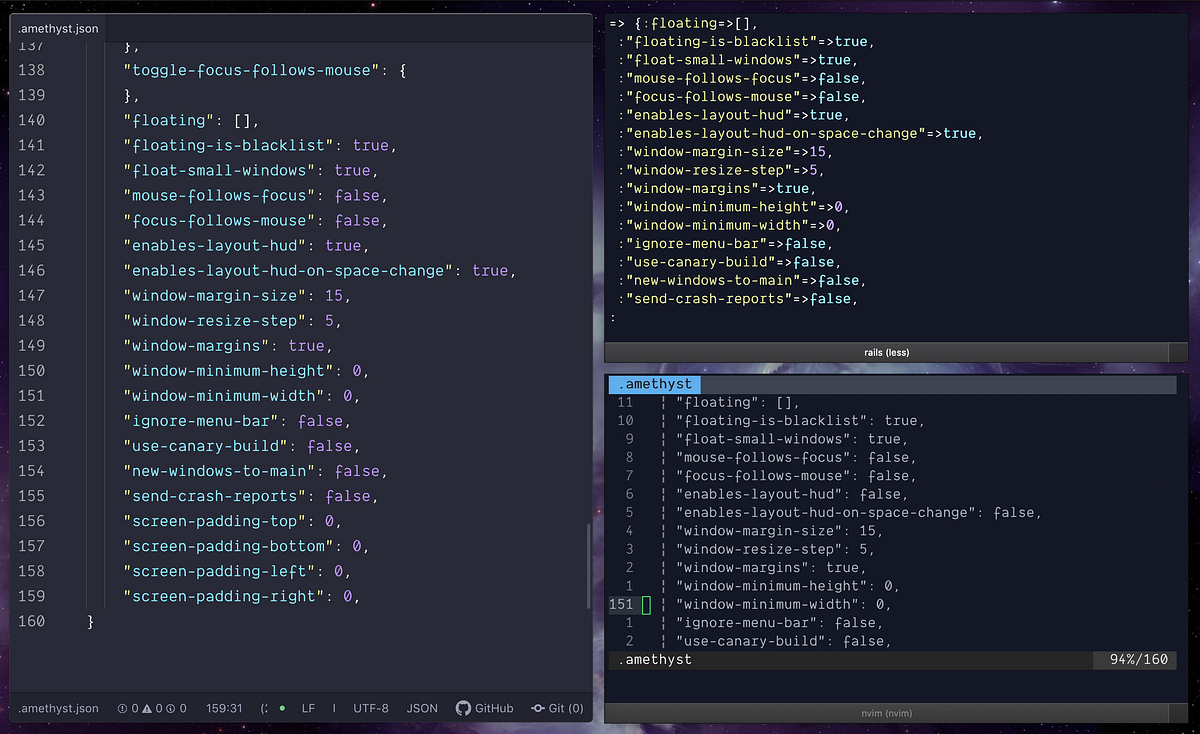Viewport: 1200px width, 734px height.
Task: Open the GitHub panel from the status bar
Action: [x=484, y=708]
